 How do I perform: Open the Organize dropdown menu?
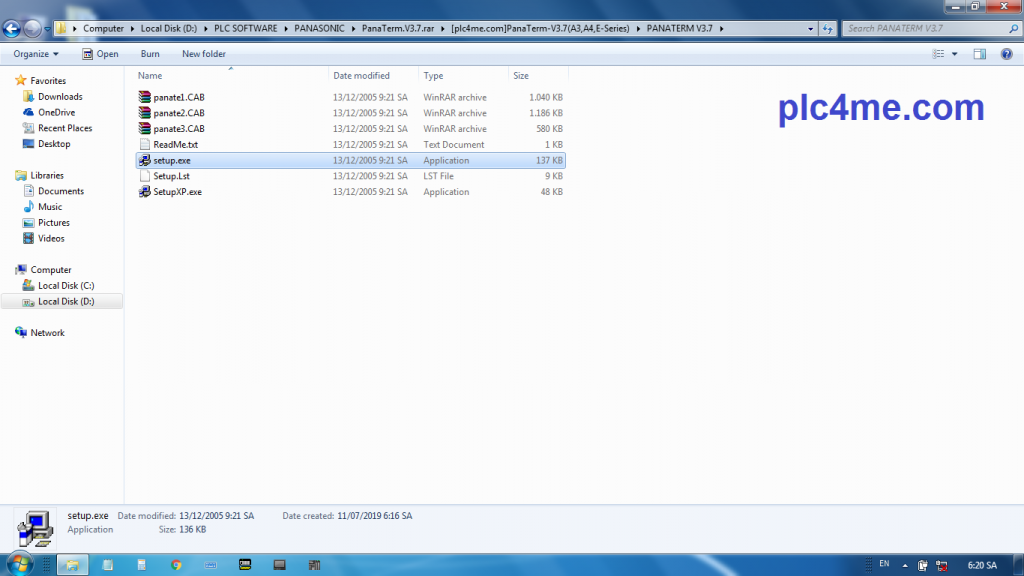36,54
